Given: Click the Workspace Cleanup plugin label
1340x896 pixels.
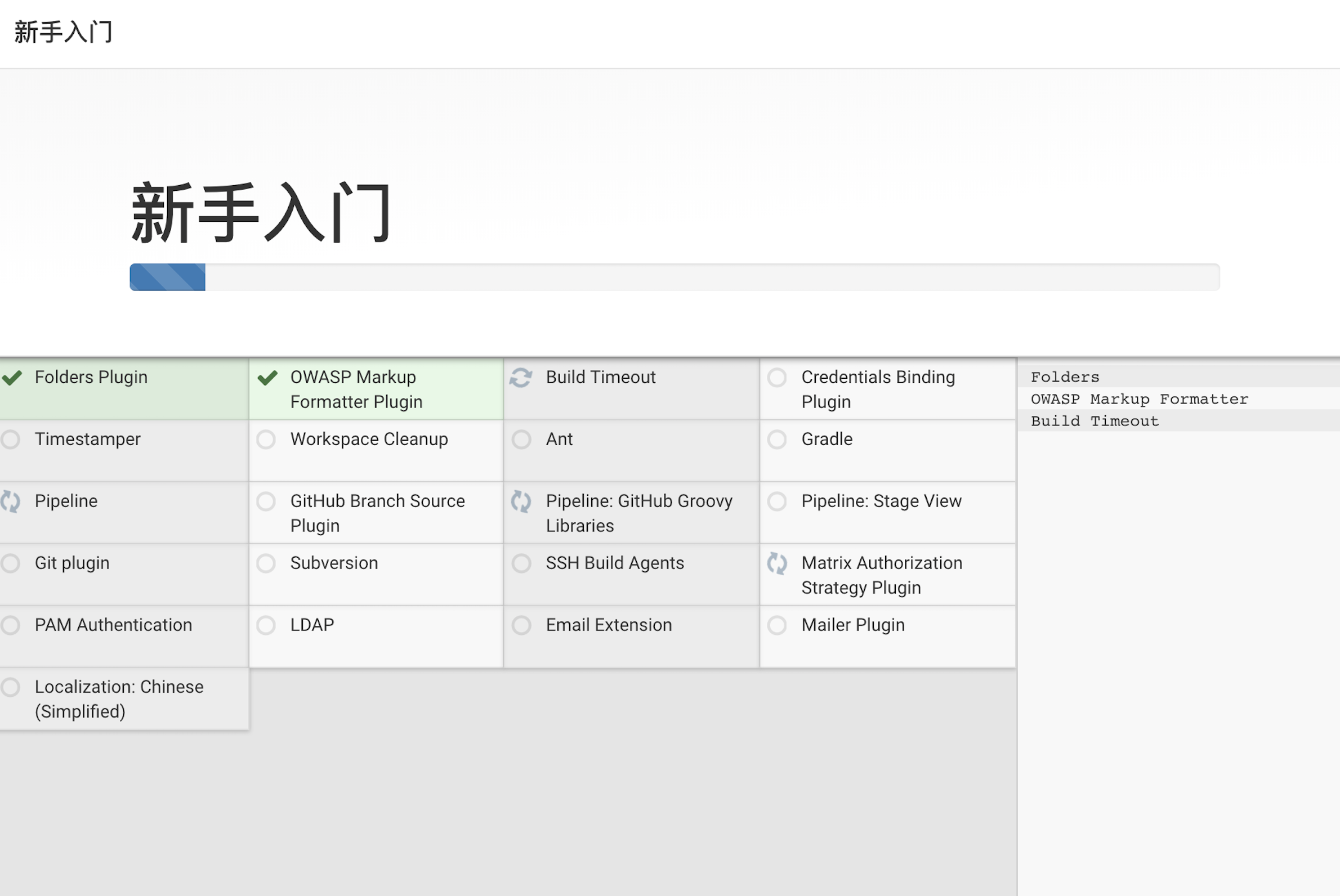Looking at the screenshot, I should pyautogui.click(x=369, y=439).
